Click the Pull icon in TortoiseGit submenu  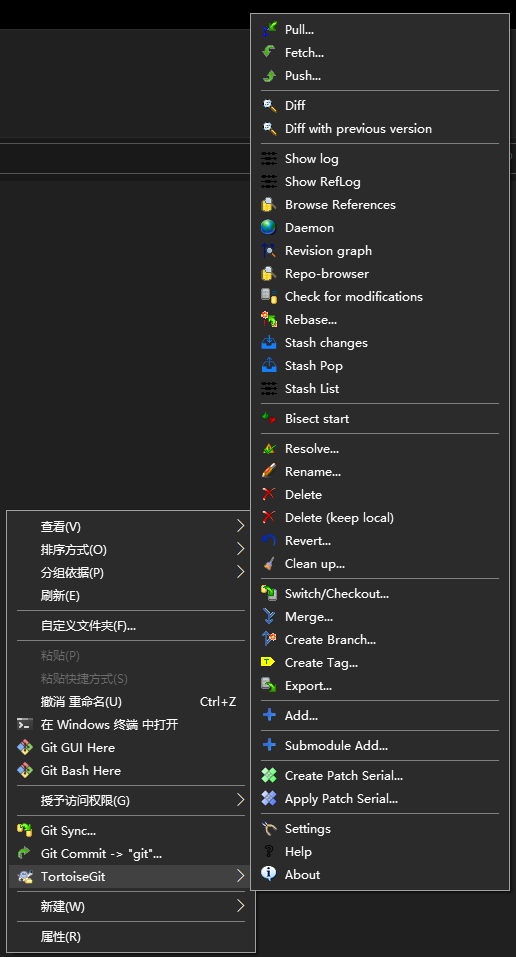269,29
